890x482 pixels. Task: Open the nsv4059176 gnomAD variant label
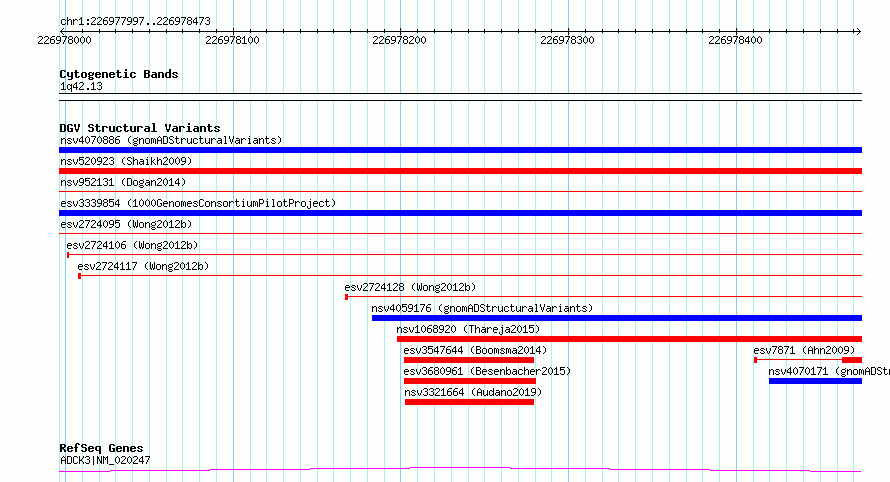(482, 308)
